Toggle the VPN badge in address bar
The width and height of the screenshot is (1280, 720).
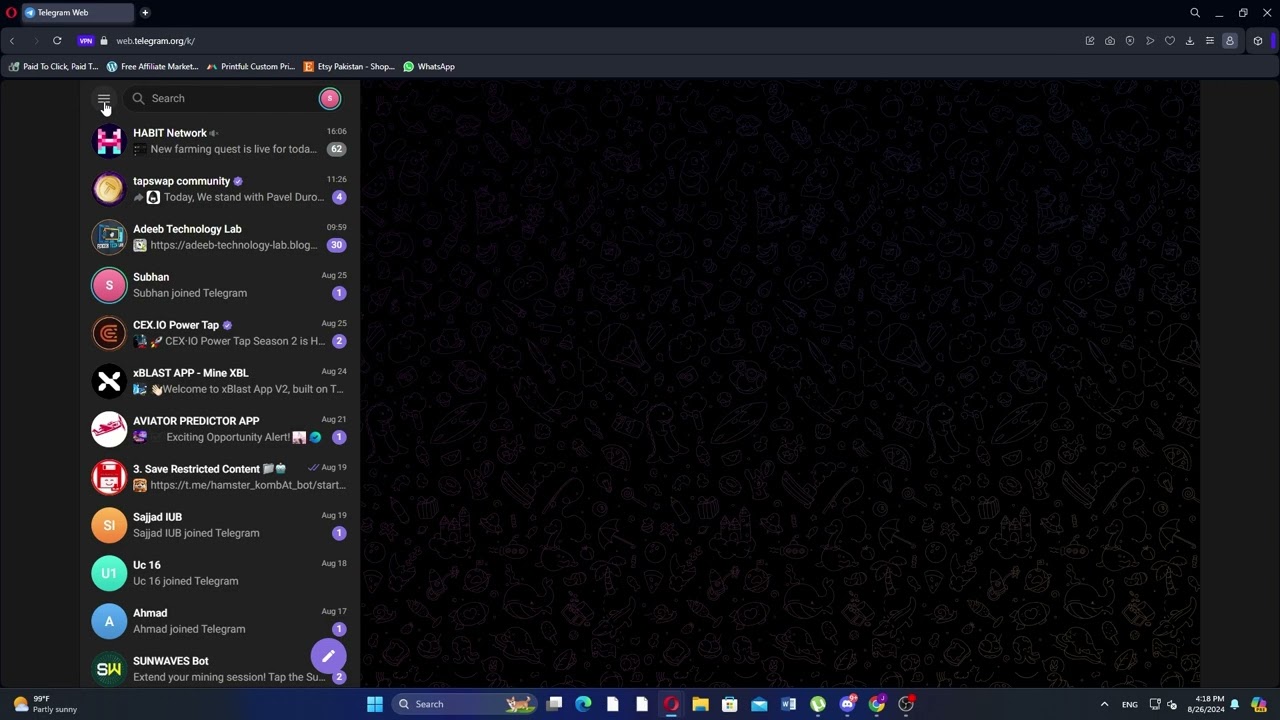[86, 41]
